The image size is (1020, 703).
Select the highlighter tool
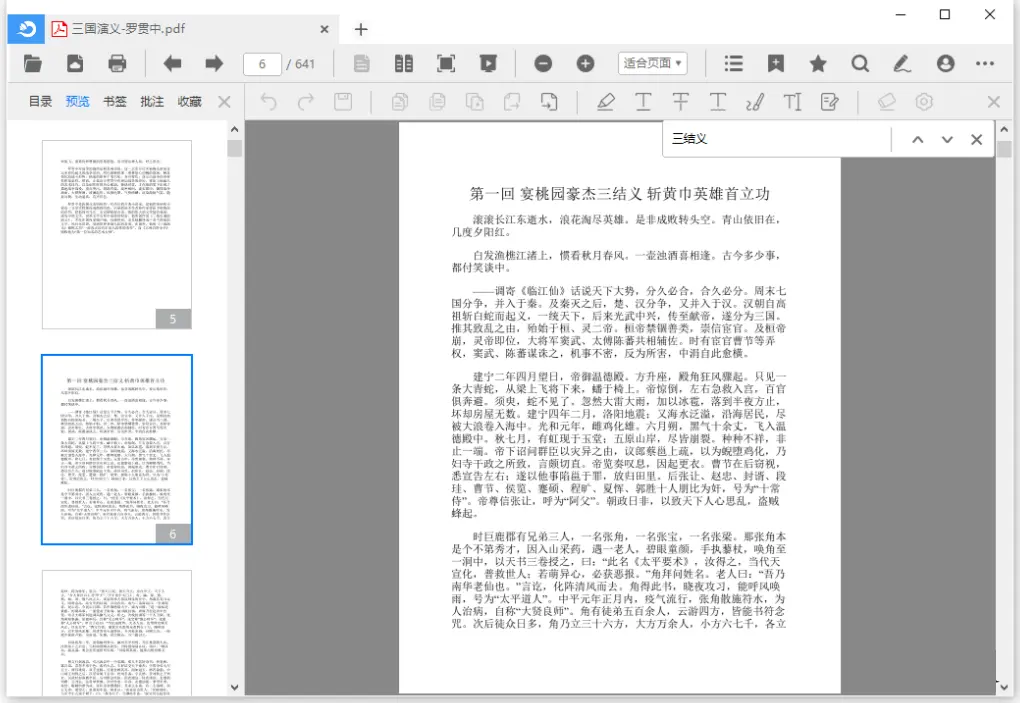(606, 101)
